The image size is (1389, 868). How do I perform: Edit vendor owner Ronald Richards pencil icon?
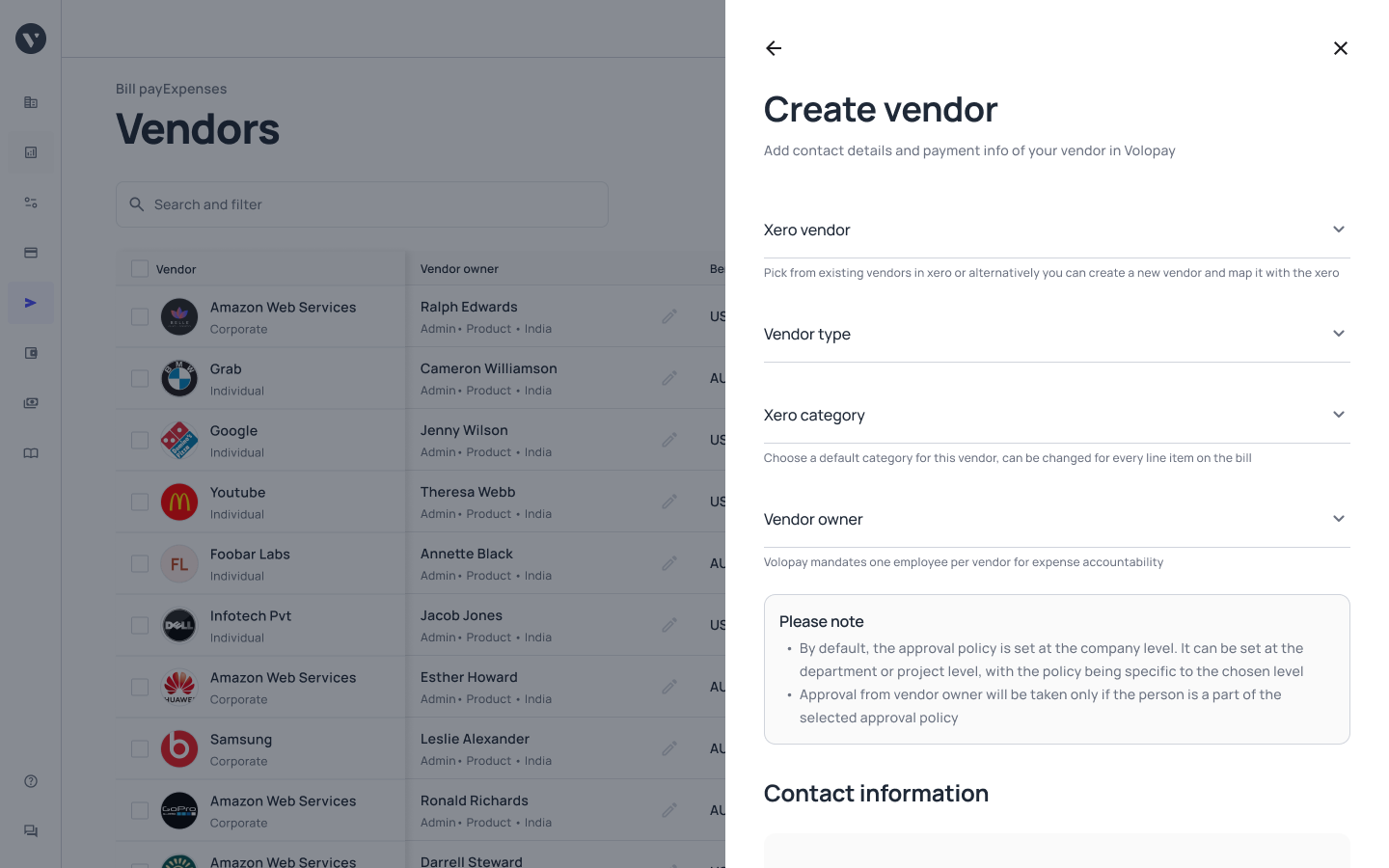tap(669, 810)
